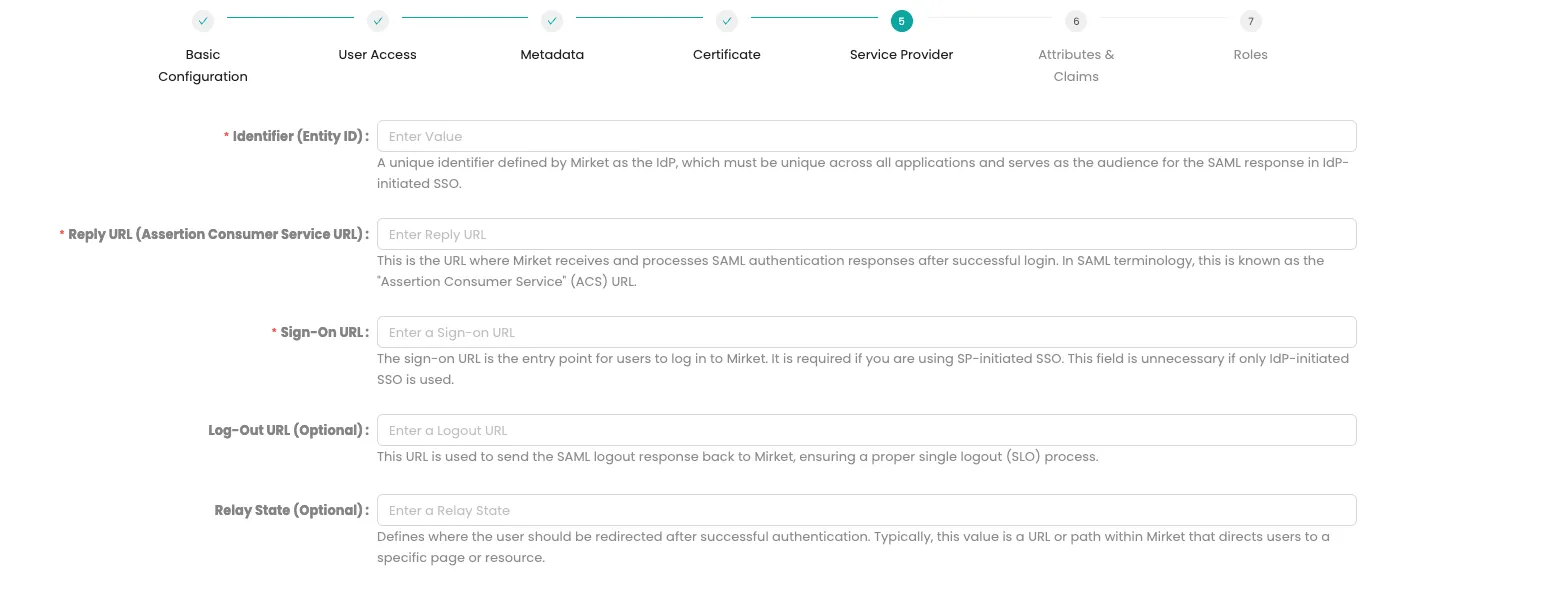Select the Service Provider step label
This screenshot has height=603, width=1565.
902,54
